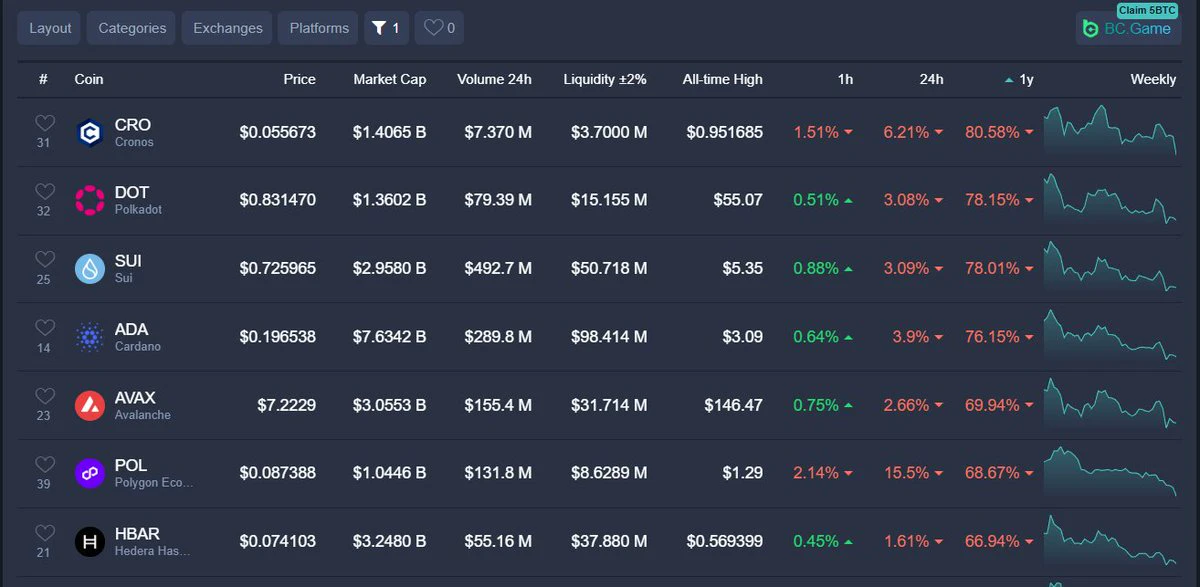Favorite AVAX with its heart icon
This screenshot has height=587, width=1200.
point(44,396)
